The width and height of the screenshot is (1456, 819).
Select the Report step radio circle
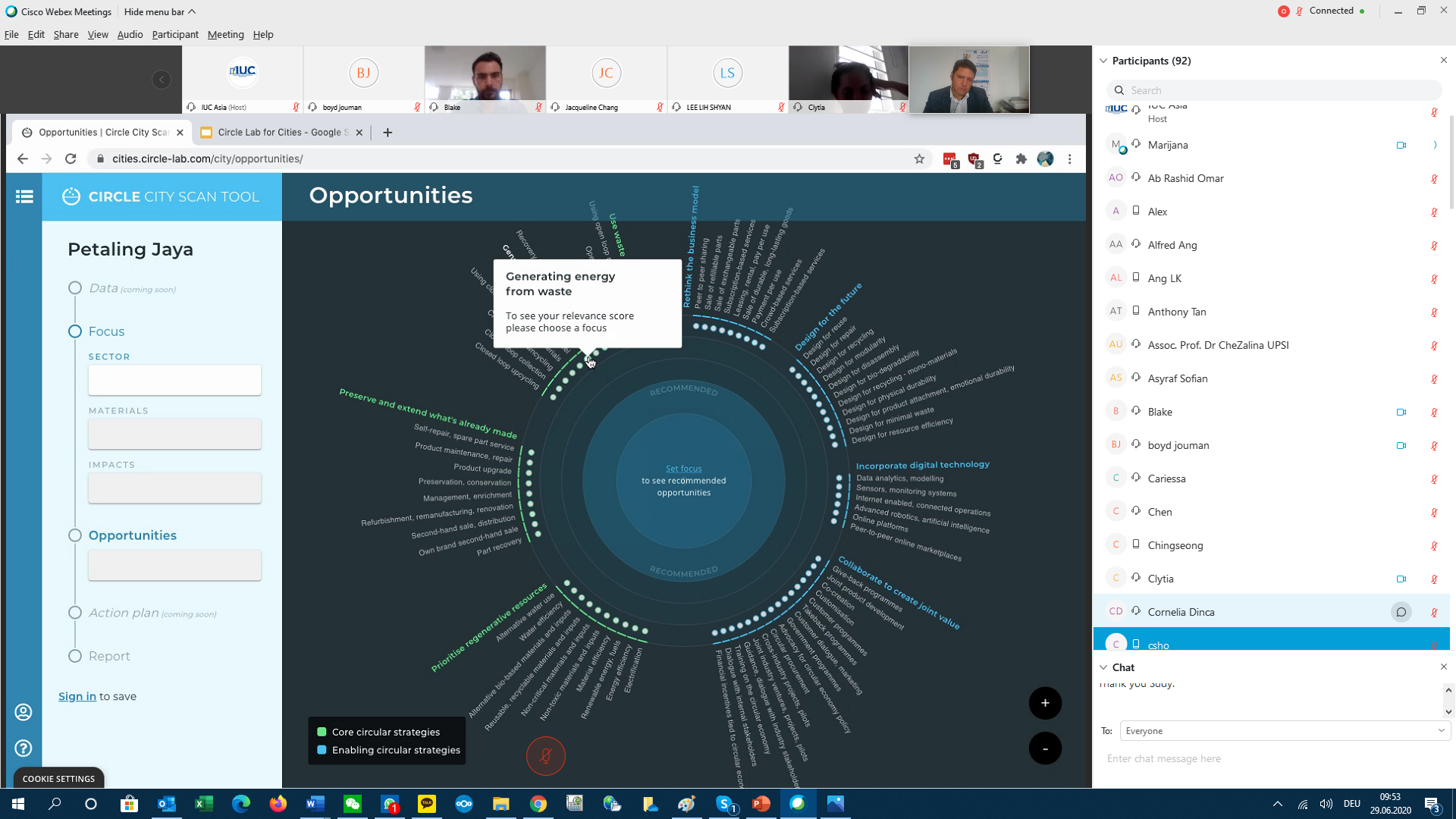click(75, 656)
